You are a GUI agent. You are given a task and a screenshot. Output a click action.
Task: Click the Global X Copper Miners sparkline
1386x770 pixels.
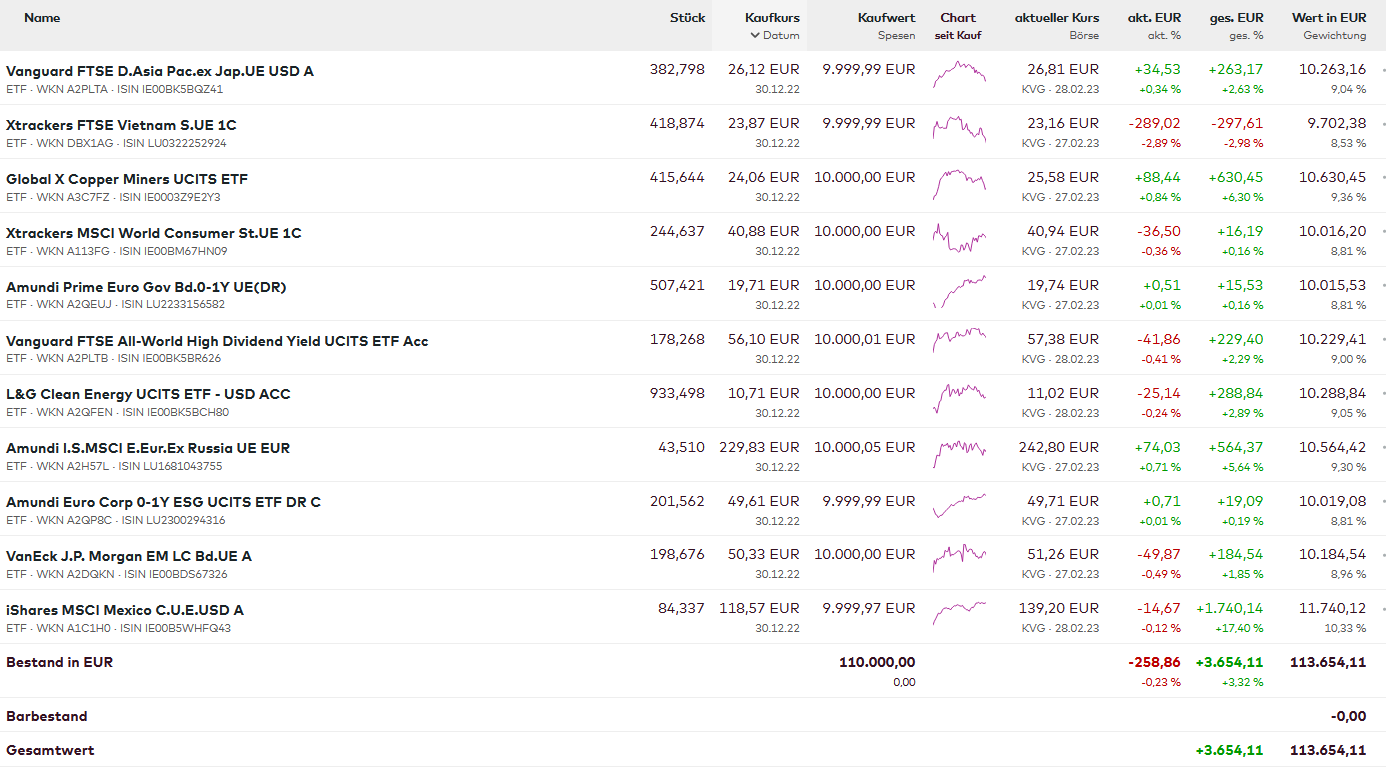pos(959,183)
